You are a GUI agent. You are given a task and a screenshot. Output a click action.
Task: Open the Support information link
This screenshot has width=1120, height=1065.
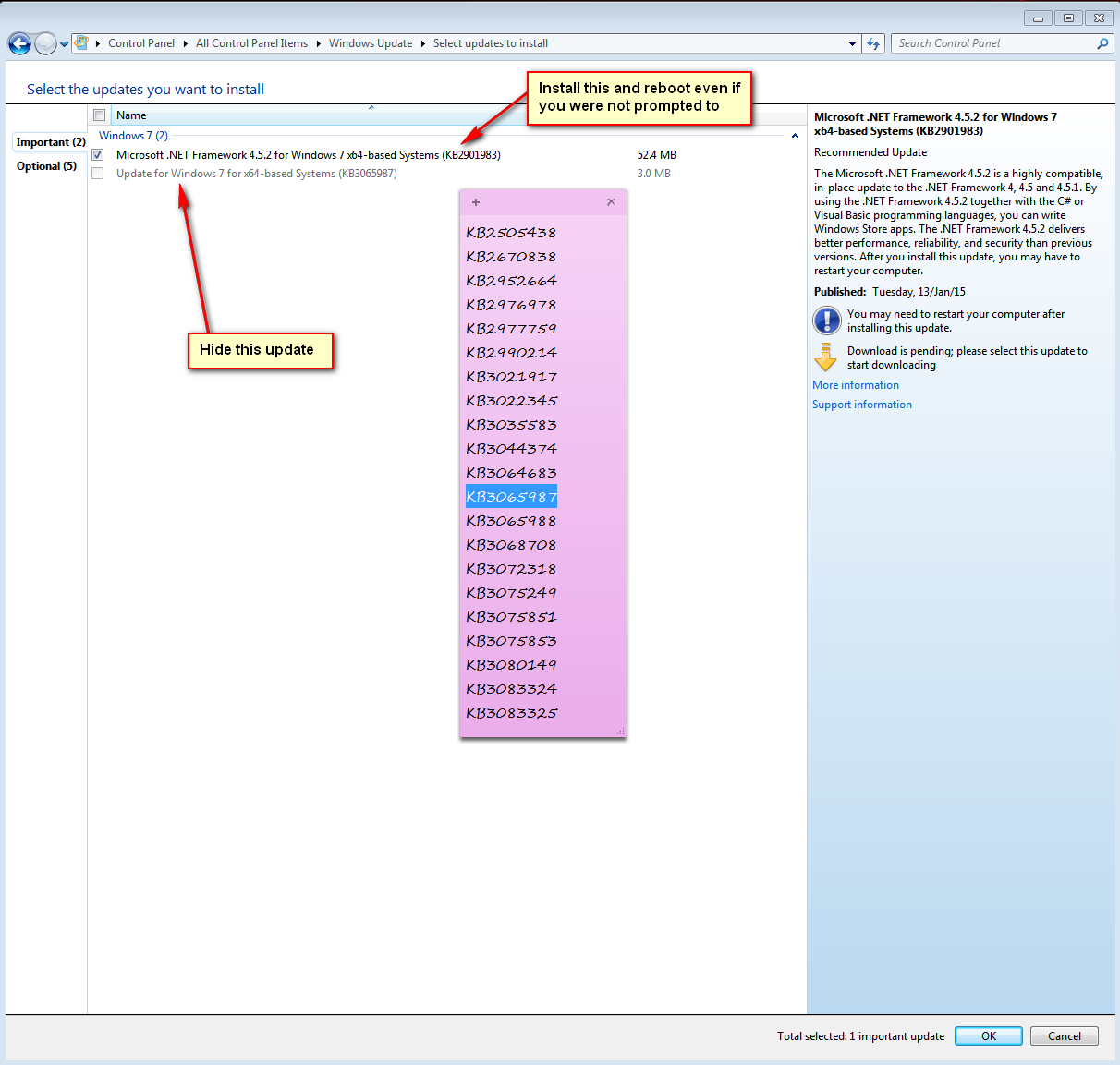coord(862,405)
